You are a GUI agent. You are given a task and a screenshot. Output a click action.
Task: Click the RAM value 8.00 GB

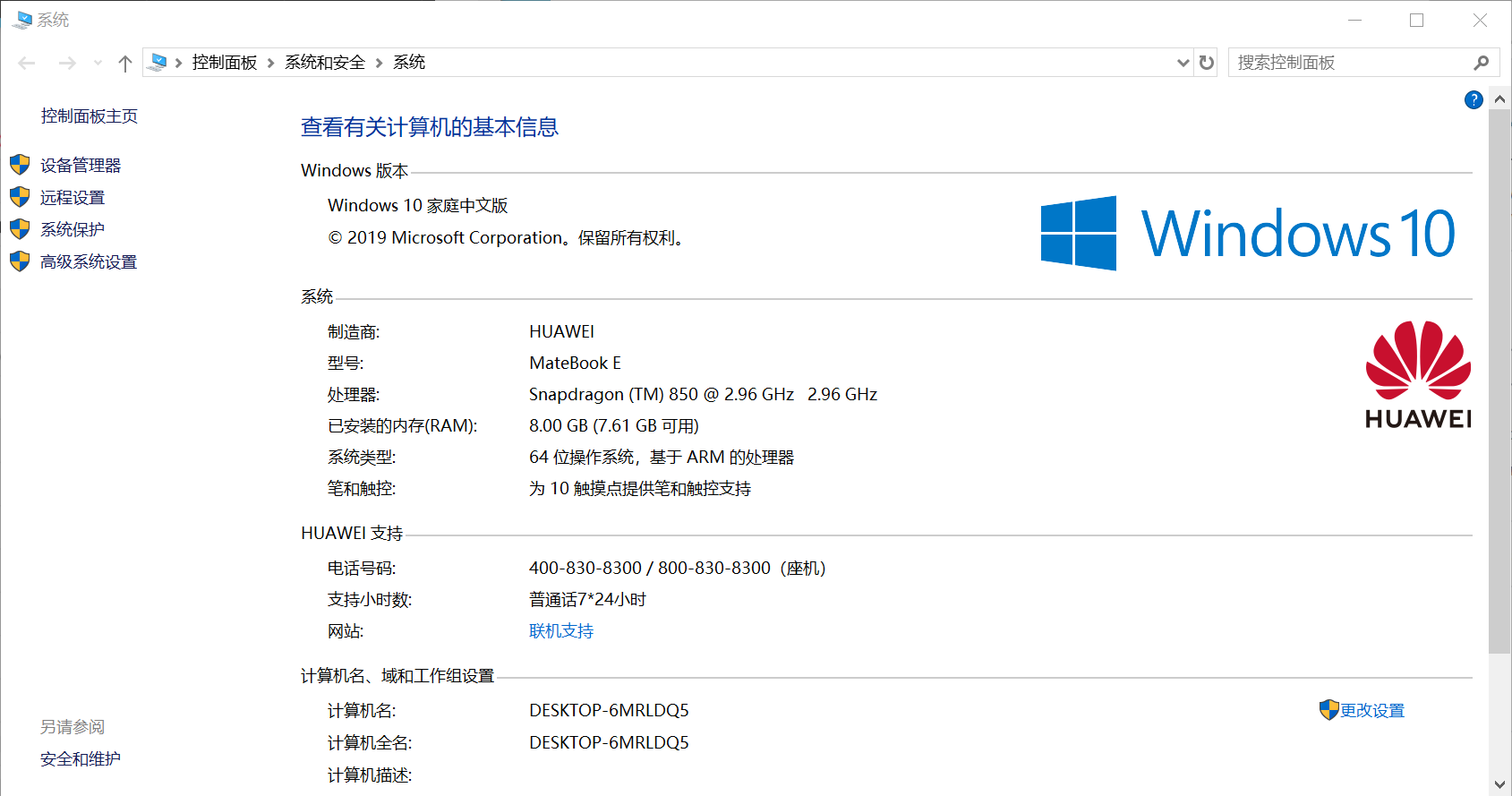click(x=559, y=426)
